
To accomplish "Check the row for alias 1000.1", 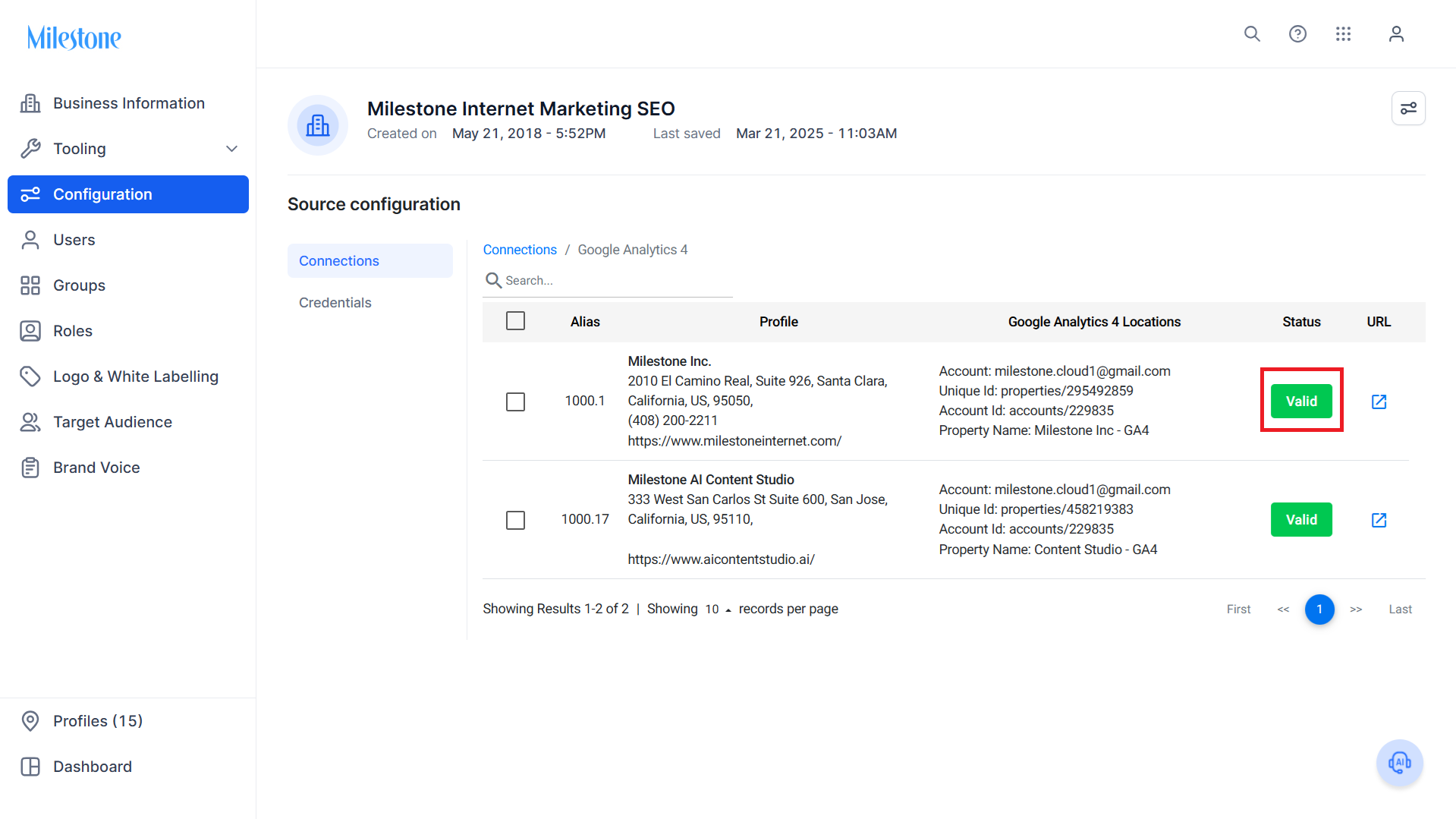I will point(515,402).
